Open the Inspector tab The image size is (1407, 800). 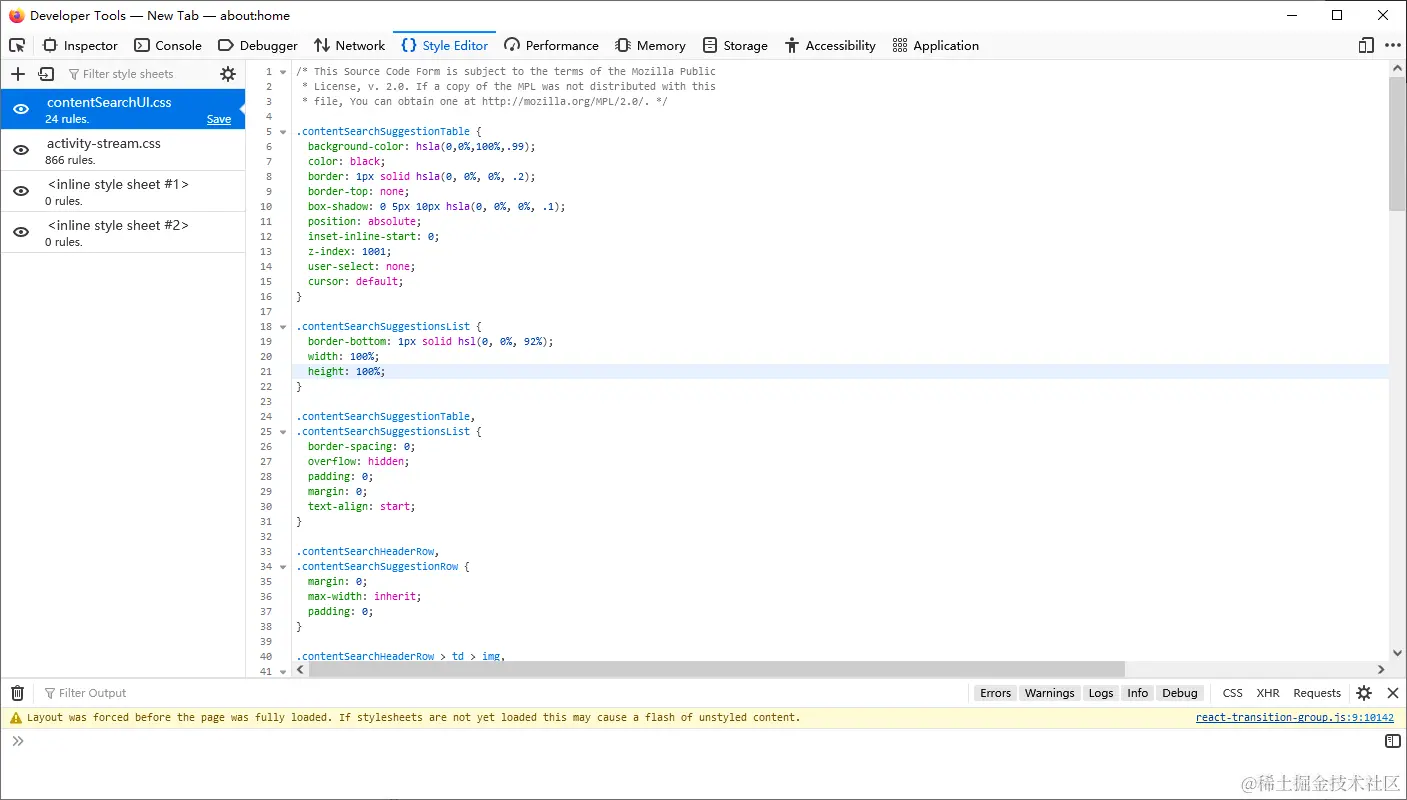coord(80,45)
